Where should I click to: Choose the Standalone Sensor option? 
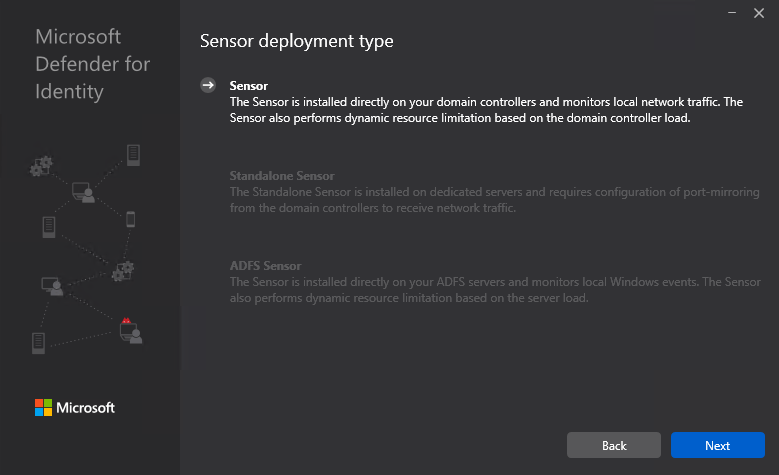282,176
